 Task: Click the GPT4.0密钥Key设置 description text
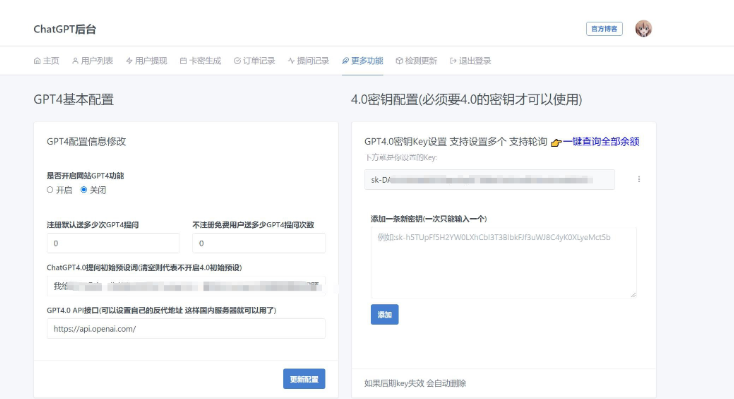click(x=455, y=142)
